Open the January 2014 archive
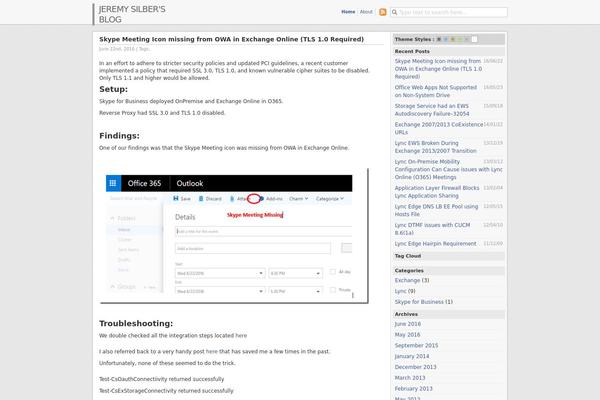Viewport: 600px width, 400px height. (412, 356)
